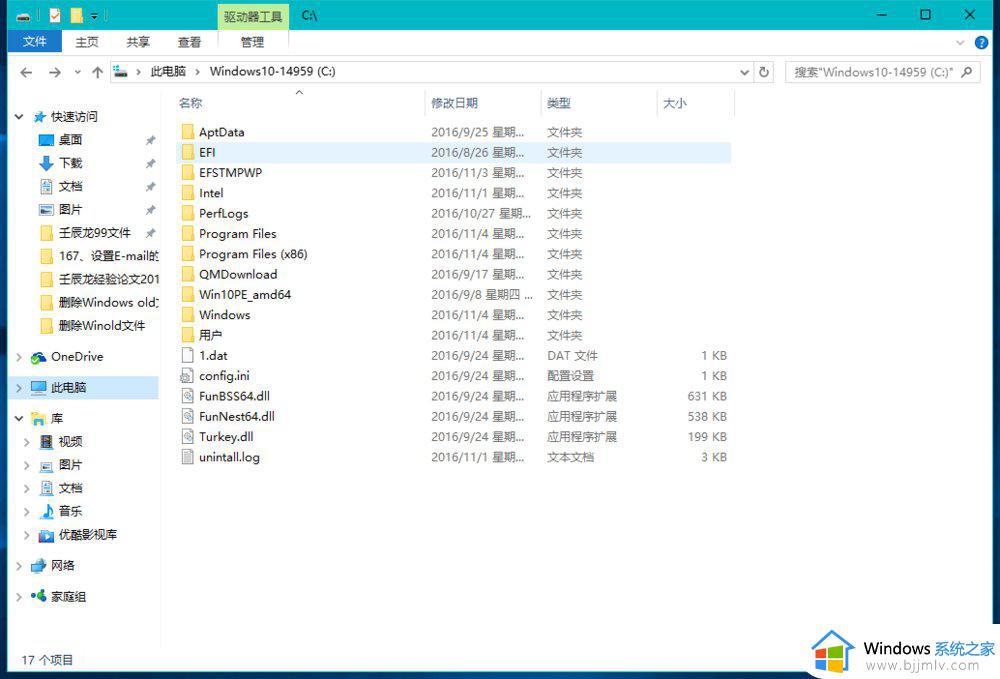Open Explorer help with question mark icon
Screen dimensions: 1000x679
pos(982,43)
